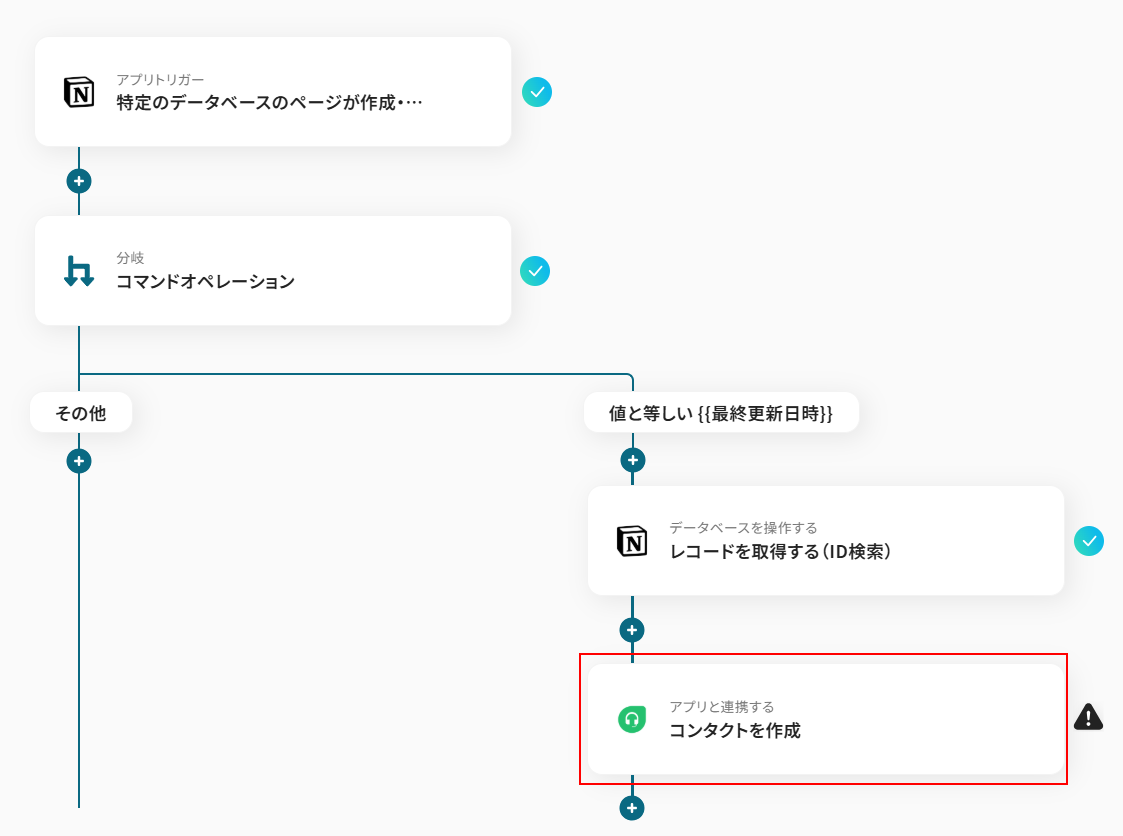Select the 値と等しい {{最終更新日時}} branch label
Screen dimensions: 1123x836
pos(721,413)
